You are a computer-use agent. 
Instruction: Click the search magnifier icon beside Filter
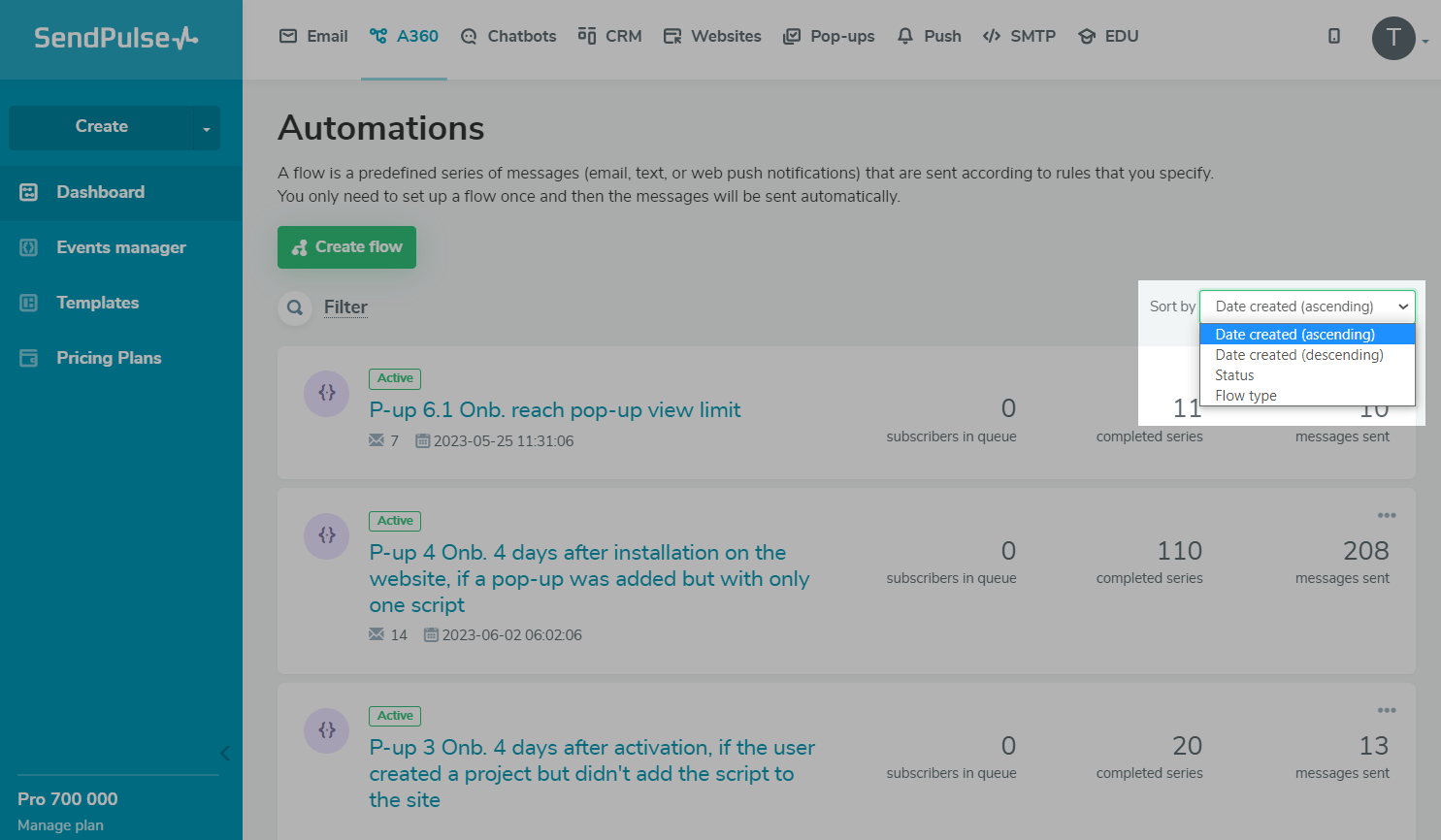point(295,307)
